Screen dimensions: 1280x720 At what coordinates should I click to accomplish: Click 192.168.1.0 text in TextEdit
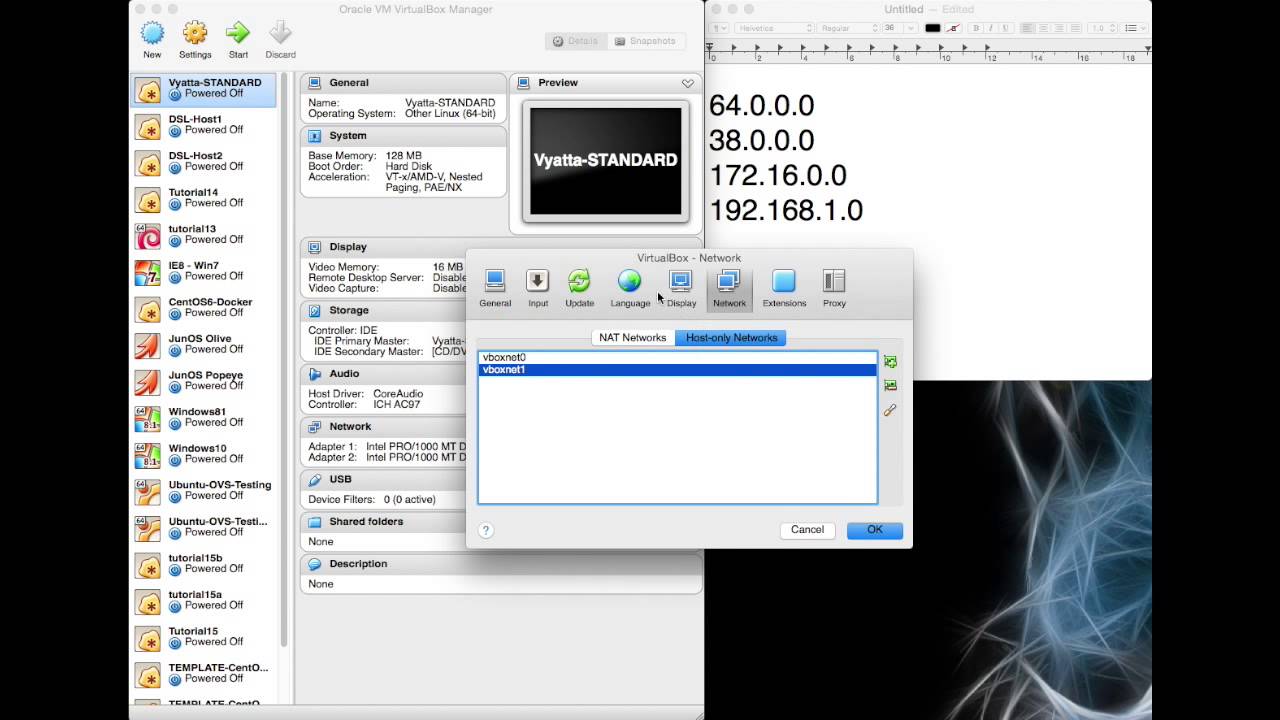click(x=786, y=210)
